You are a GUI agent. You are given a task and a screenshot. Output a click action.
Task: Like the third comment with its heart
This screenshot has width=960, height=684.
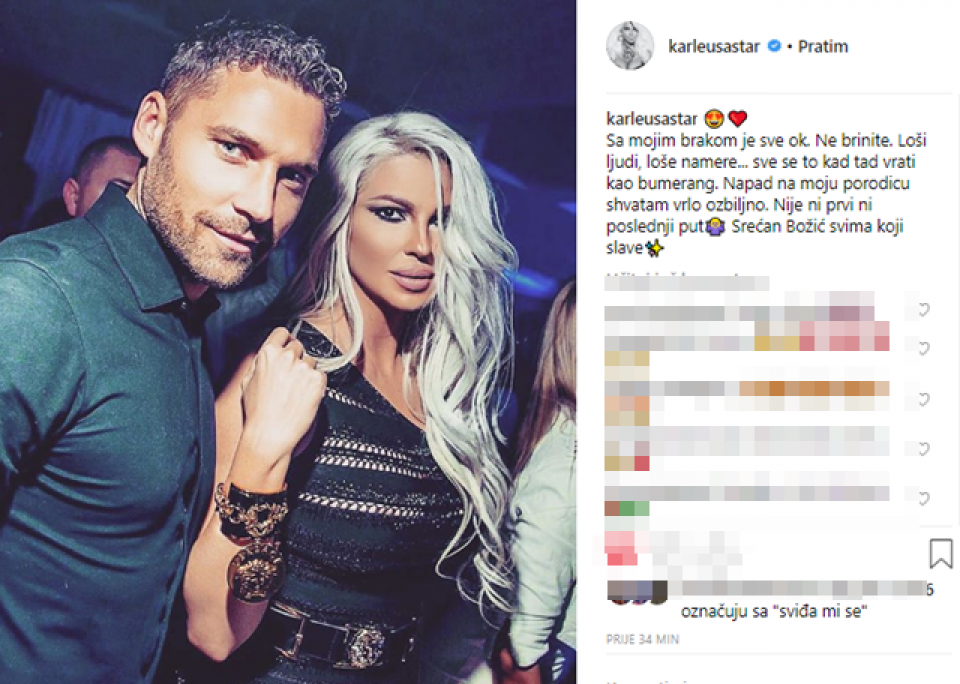click(923, 400)
